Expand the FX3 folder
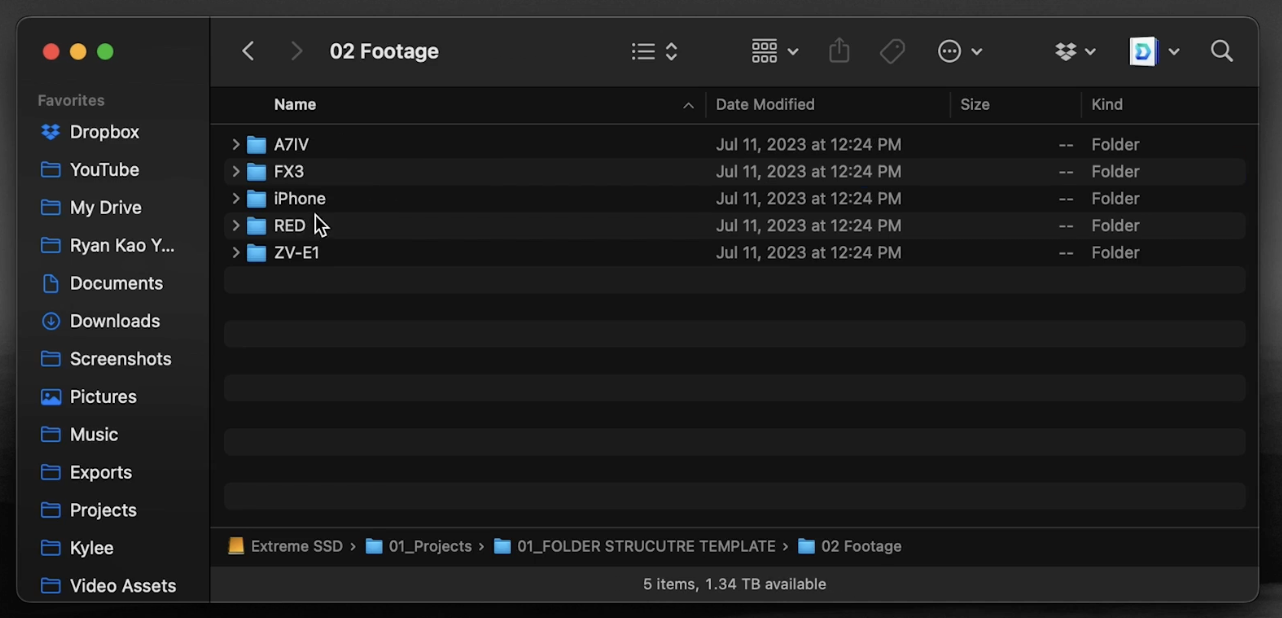Image resolution: width=1282 pixels, height=618 pixels. click(236, 172)
